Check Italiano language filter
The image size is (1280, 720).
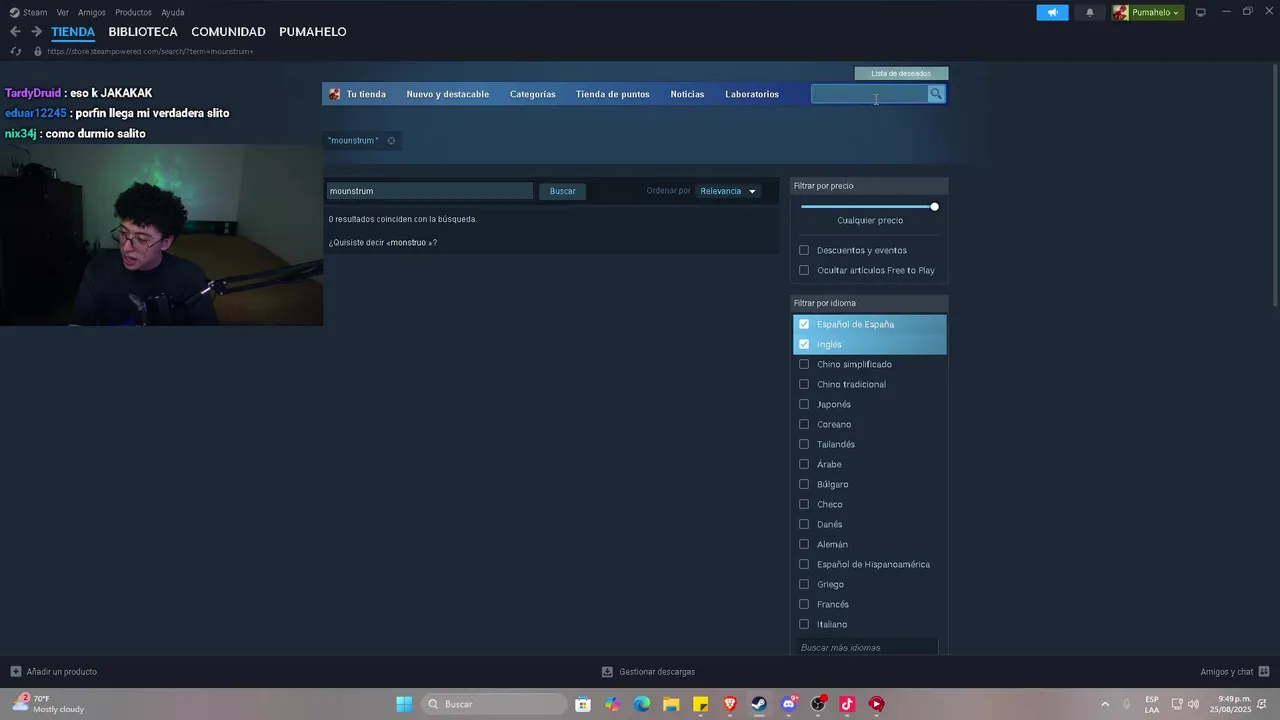pyautogui.click(x=804, y=624)
